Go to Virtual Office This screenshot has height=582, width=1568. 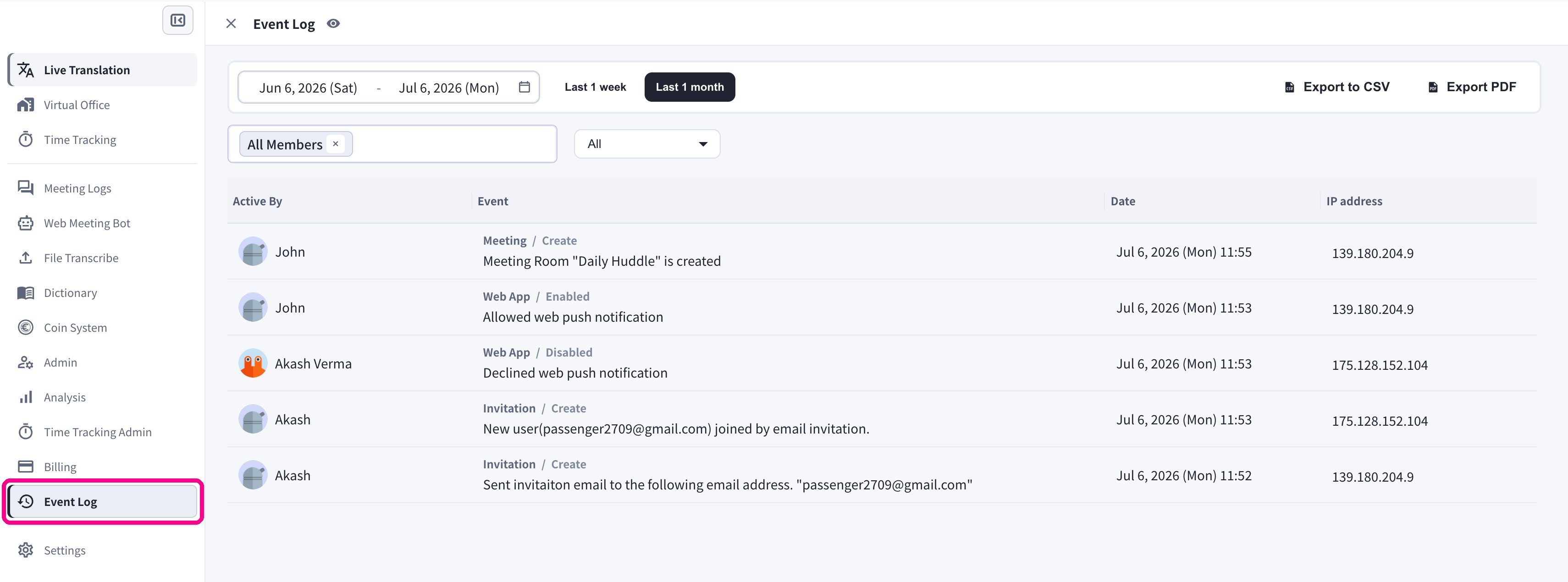tap(102, 104)
